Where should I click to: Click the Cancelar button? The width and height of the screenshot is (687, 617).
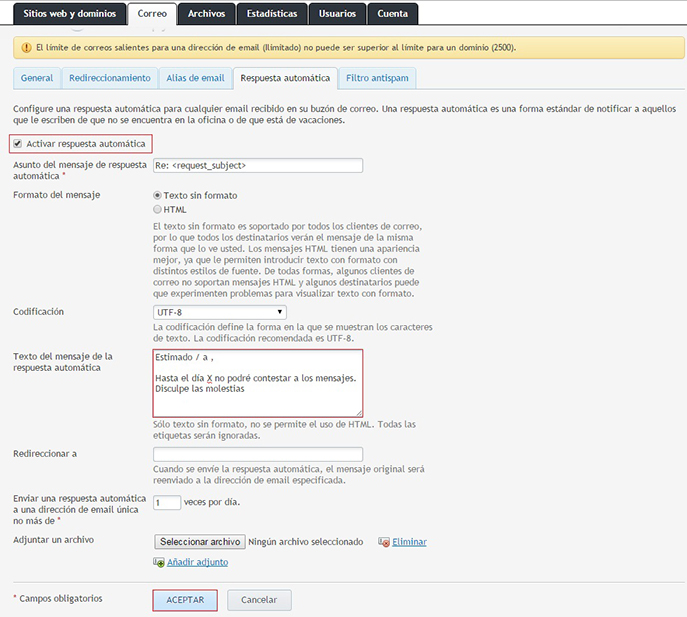tap(259, 600)
